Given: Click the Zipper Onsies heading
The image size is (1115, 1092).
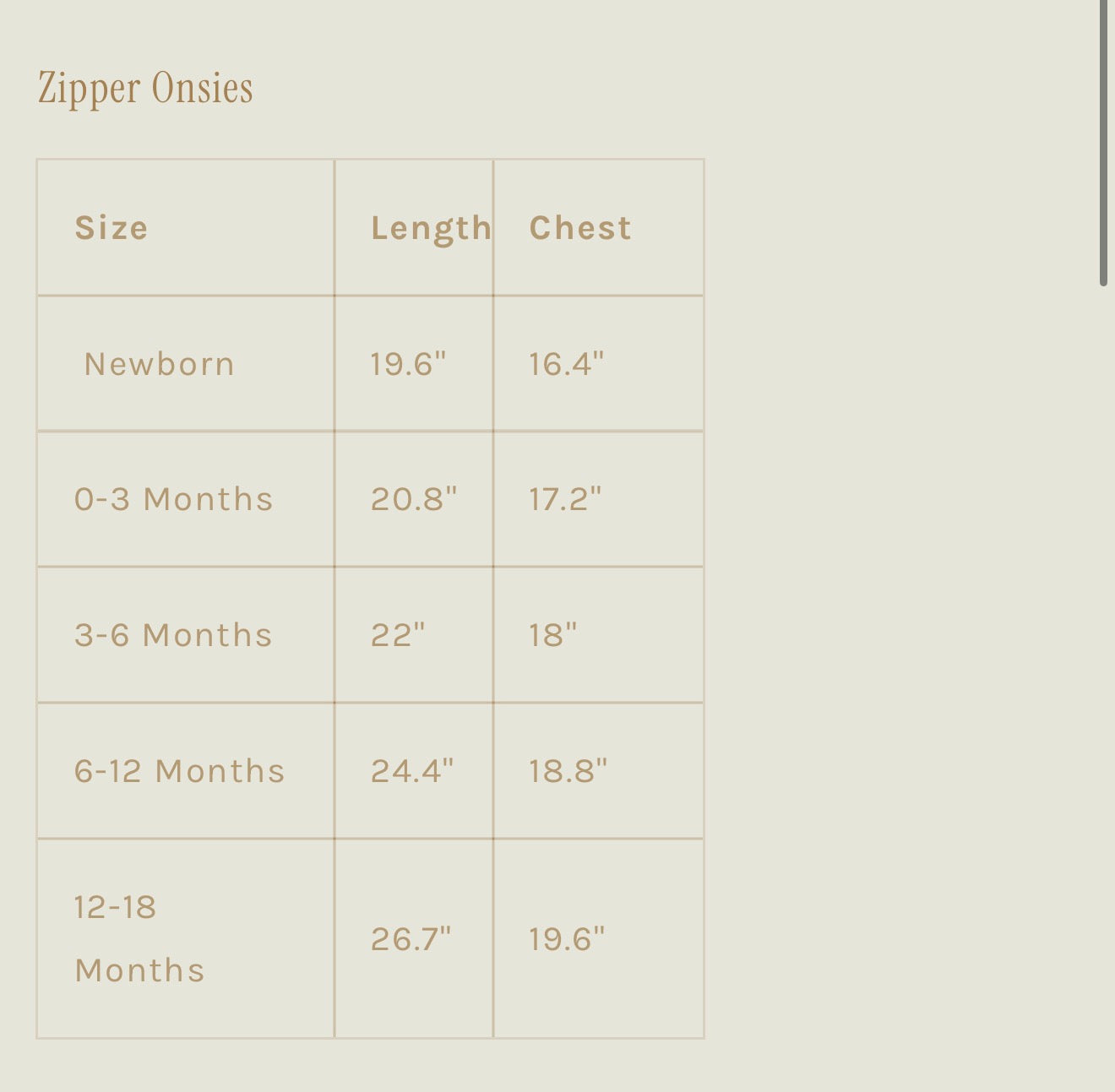Looking at the screenshot, I should click(145, 88).
